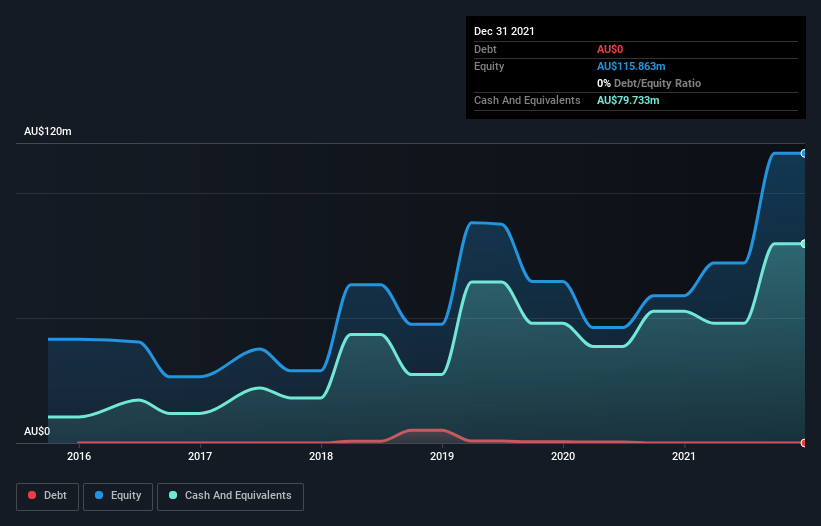Toggle the Cash And Equivalents legend button
The height and width of the screenshot is (526, 821).
pos(230,496)
